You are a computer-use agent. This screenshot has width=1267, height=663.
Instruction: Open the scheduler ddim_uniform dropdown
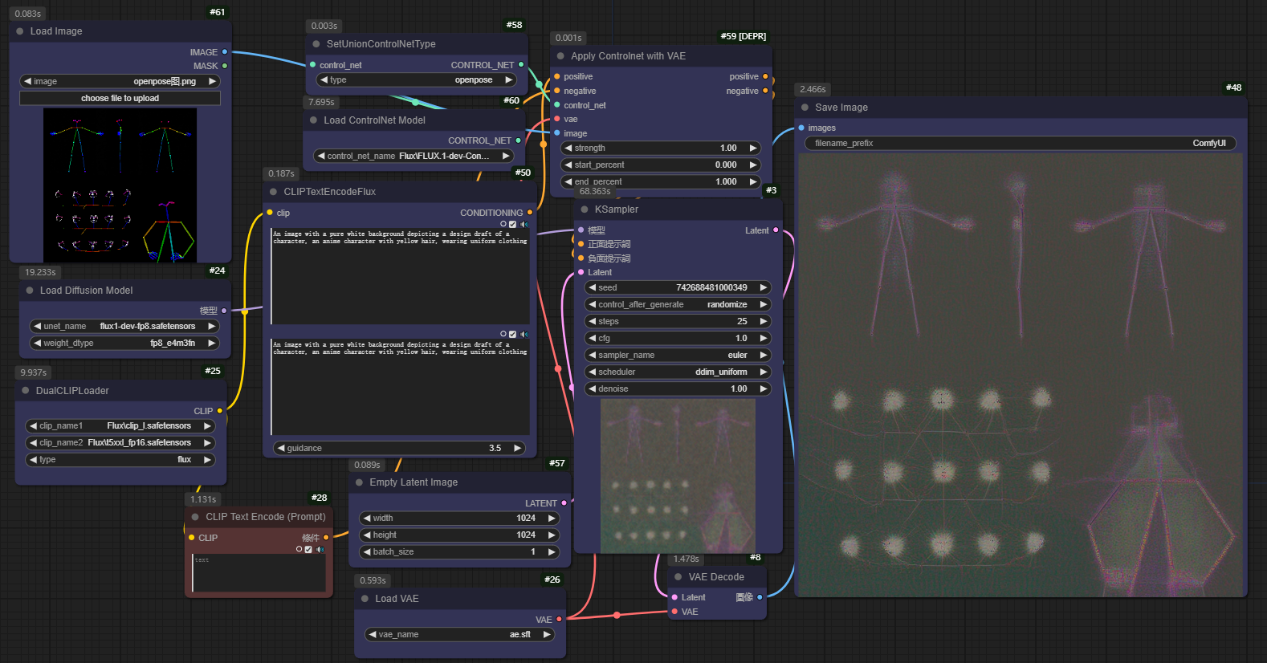click(678, 372)
